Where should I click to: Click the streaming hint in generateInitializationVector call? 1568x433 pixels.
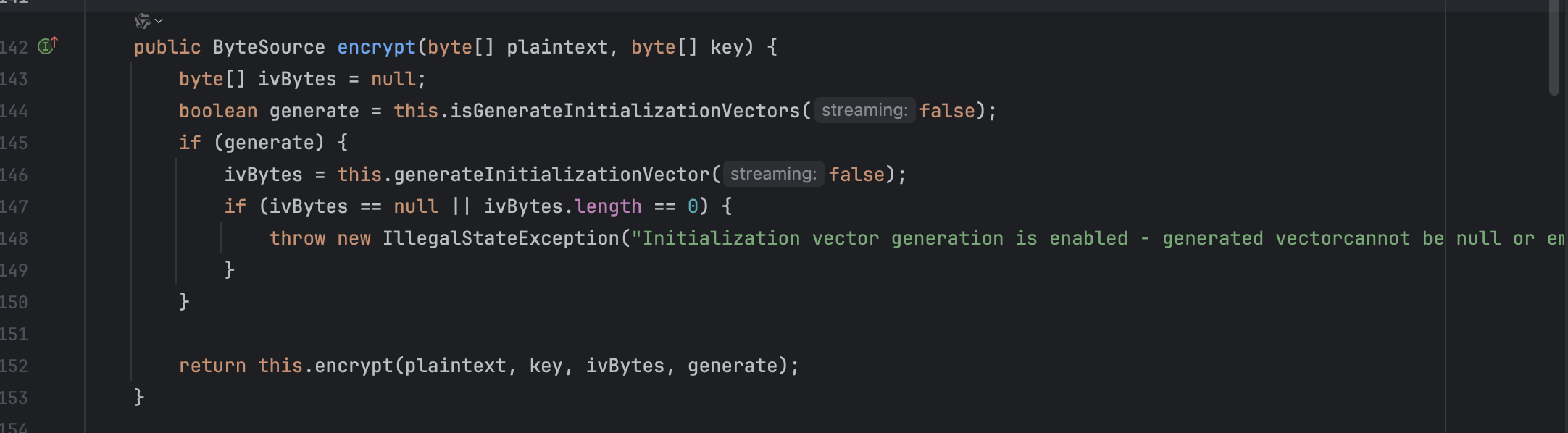tap(773, 174)
